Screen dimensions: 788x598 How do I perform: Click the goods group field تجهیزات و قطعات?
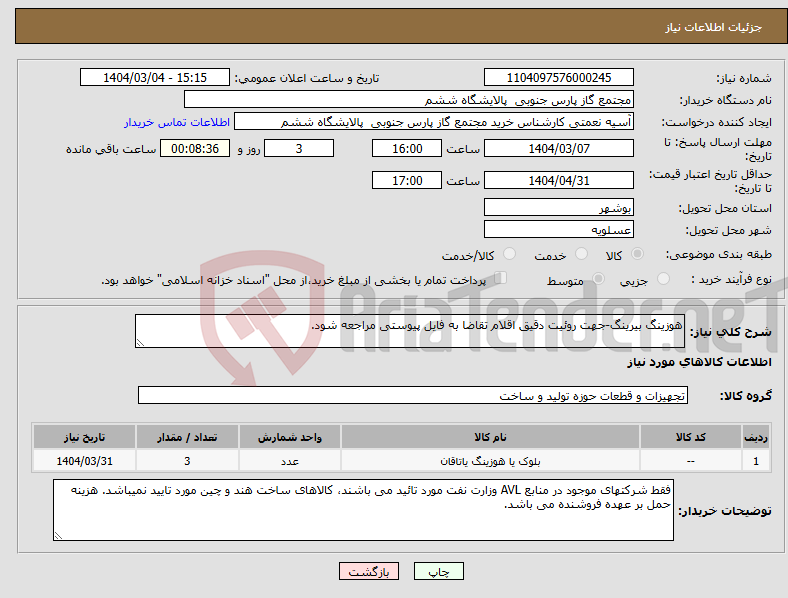(x=413, y=395)
